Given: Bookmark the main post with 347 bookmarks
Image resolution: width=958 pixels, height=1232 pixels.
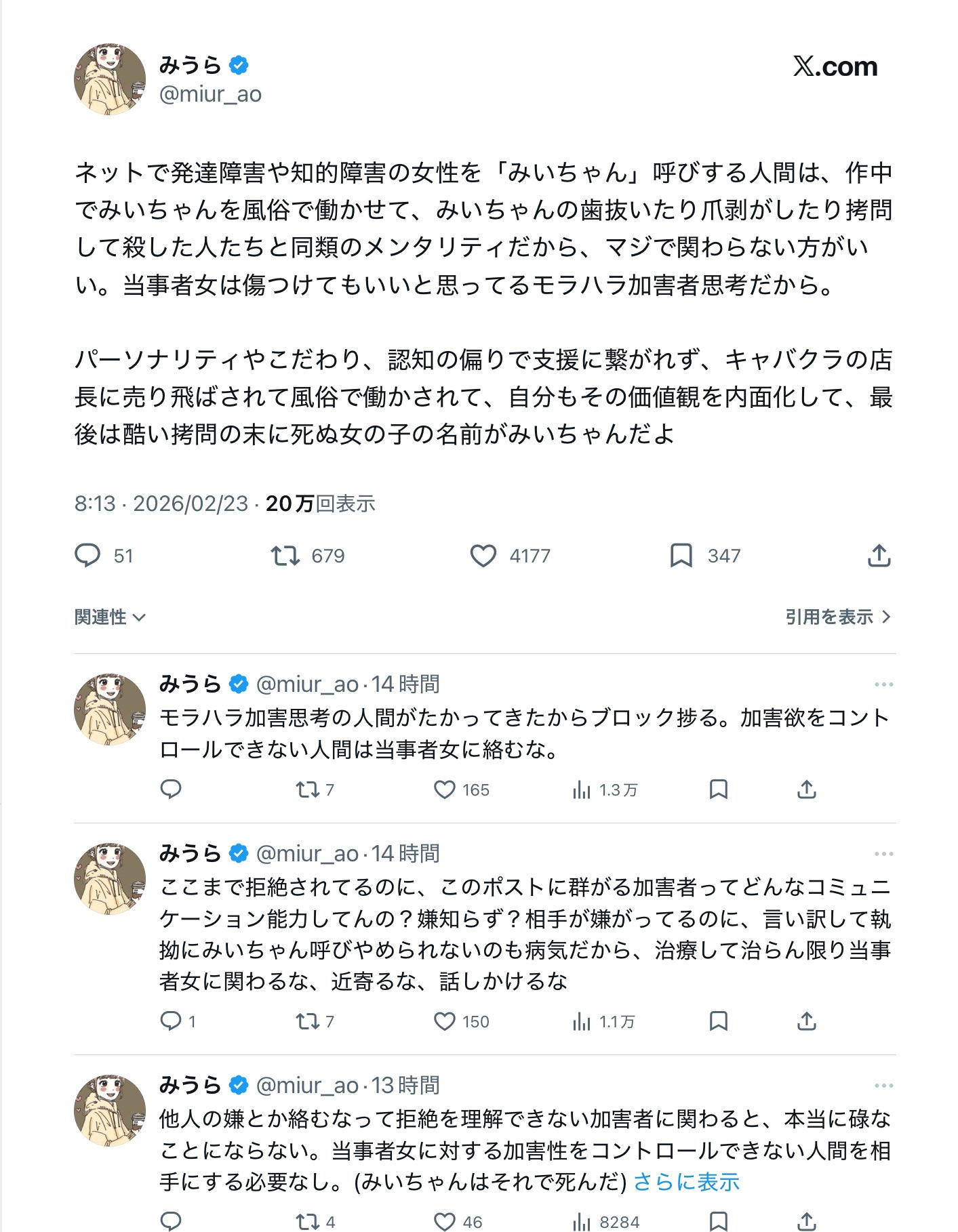Looking at the screenshot, I should pos(681,556).
